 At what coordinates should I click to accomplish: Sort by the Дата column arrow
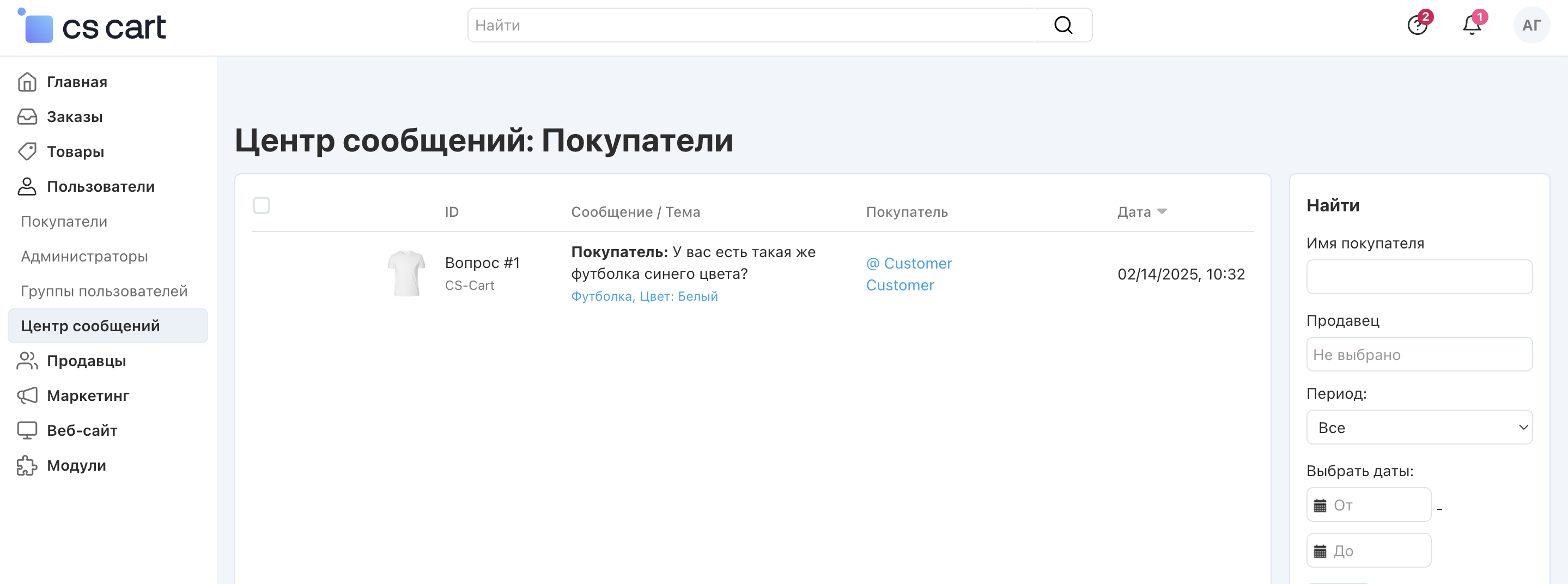tap(1162, 212)
